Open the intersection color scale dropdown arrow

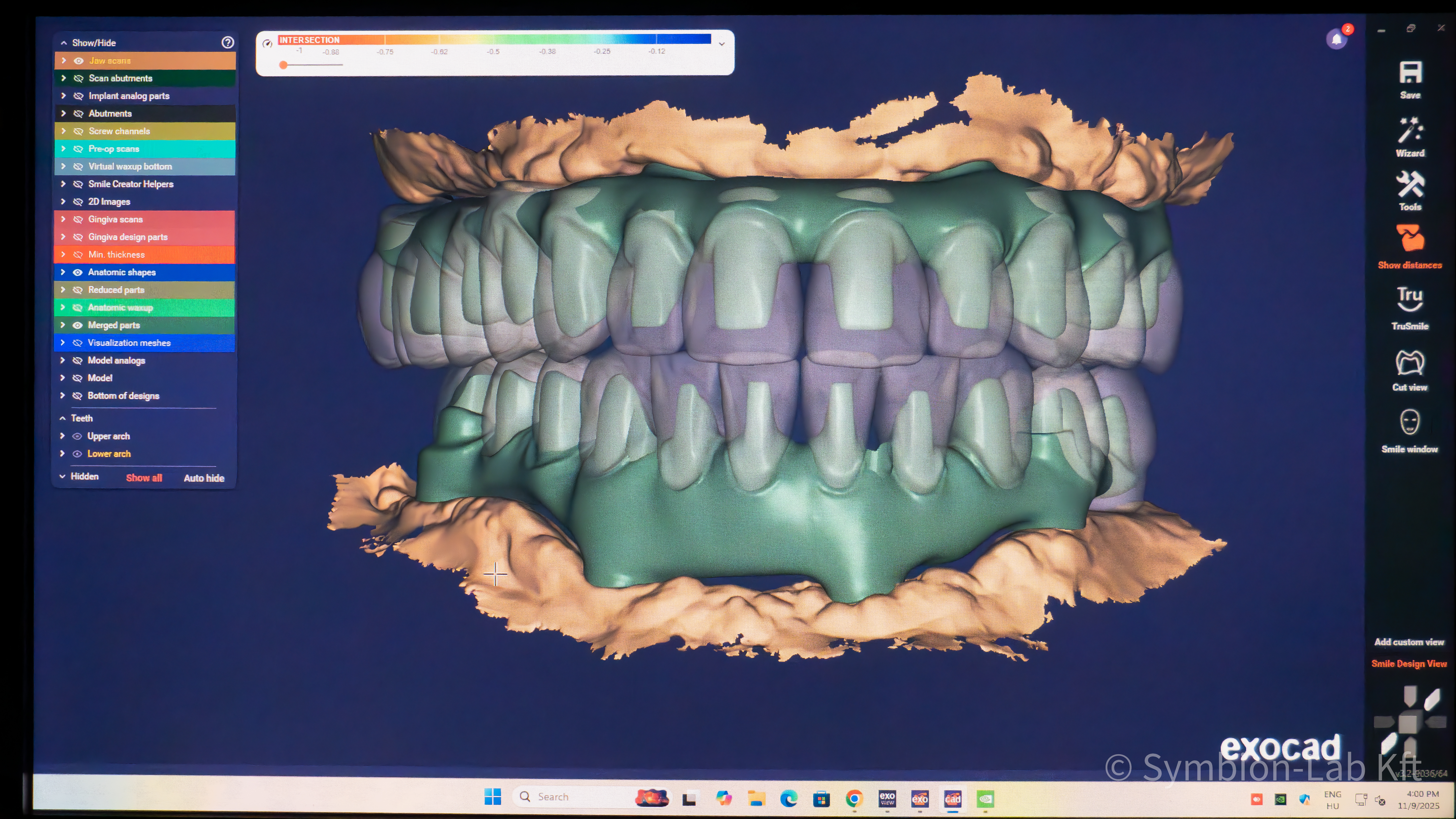(x=722, y=44)
